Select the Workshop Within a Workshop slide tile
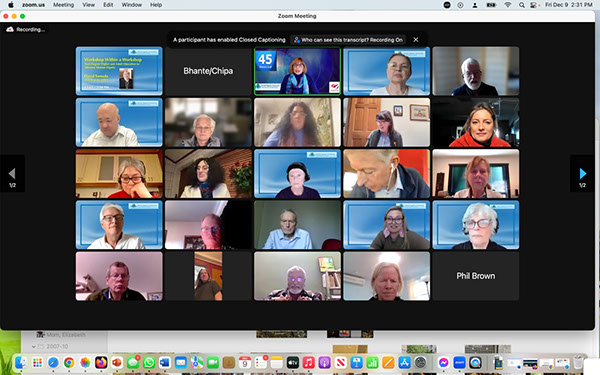 (x=119, y=71)
